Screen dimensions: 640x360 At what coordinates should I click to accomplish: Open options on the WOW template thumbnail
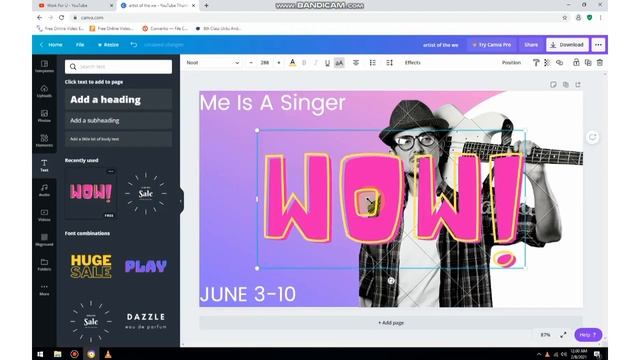click(111, 172)
